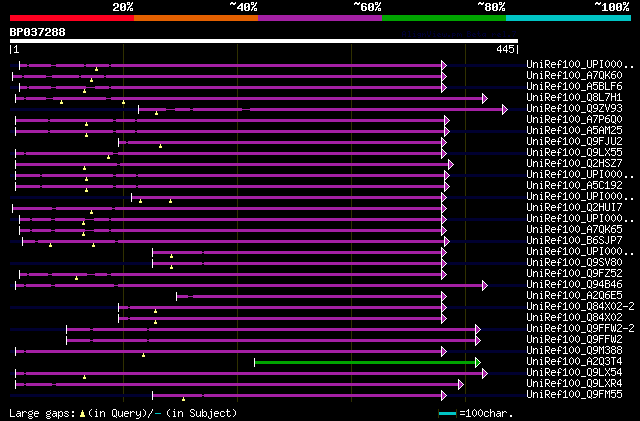Screen dimensions: 640x421
Task: Click the UniRef100_Q9FZ52 label
Action: [574, 274]
